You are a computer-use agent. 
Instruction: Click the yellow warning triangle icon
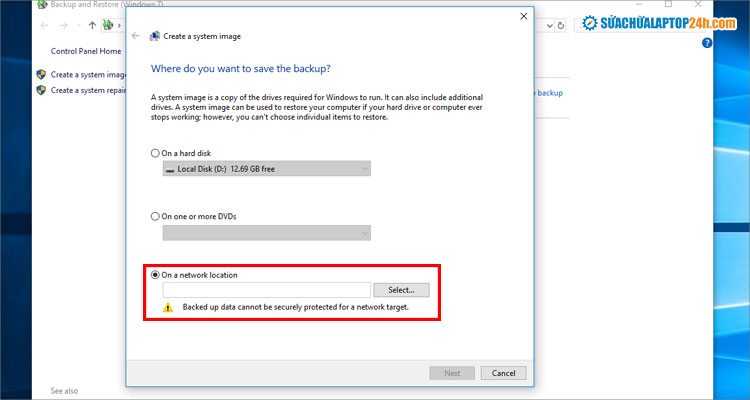click(x=169, y=307)
